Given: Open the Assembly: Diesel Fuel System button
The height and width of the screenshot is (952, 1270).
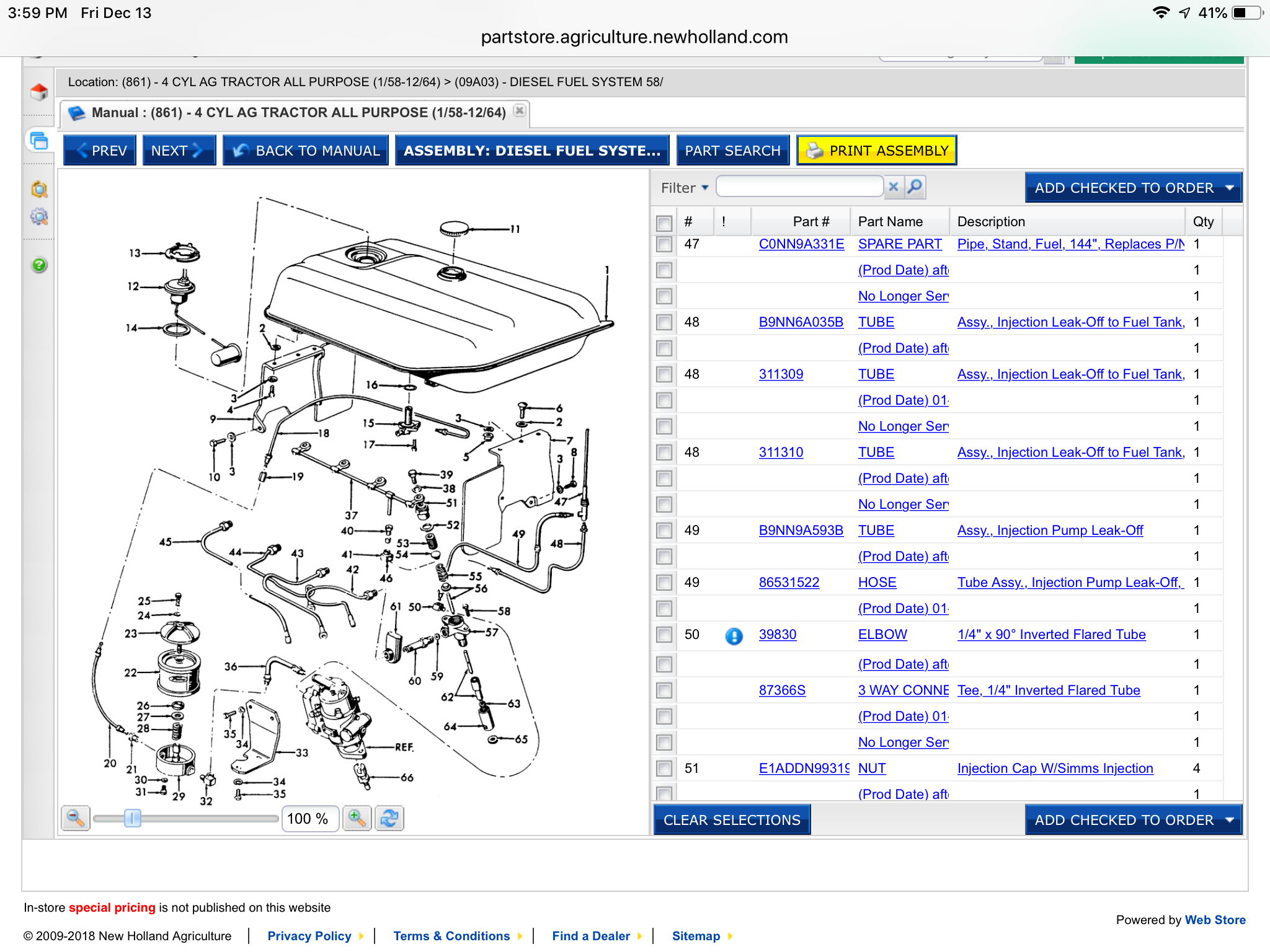Looking at the screenshot, I should 532,151.
